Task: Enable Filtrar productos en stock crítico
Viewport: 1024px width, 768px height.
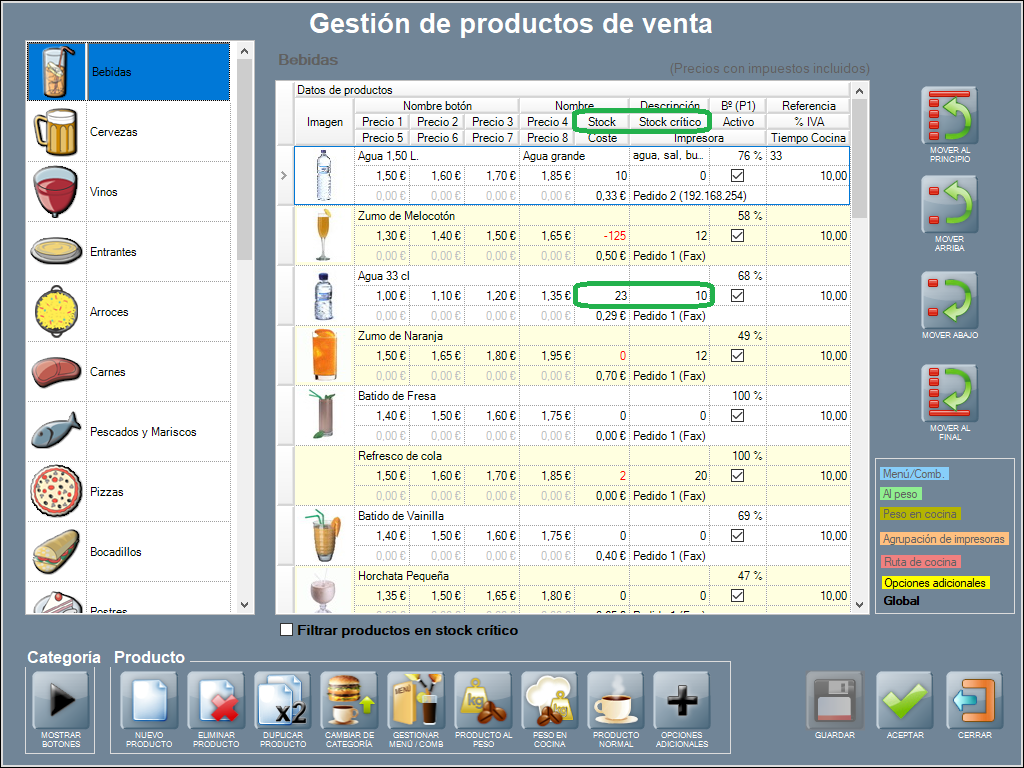Action: point(288,630)
